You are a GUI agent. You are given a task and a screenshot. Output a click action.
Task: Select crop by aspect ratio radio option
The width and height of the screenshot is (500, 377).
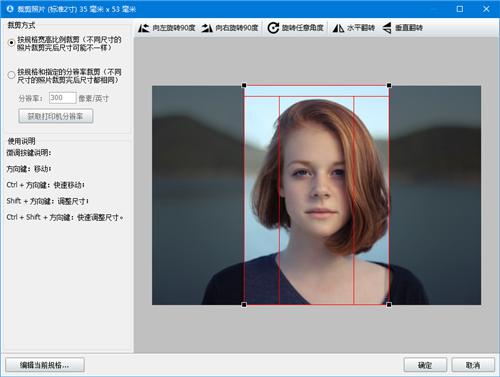(x=11, y=43)
